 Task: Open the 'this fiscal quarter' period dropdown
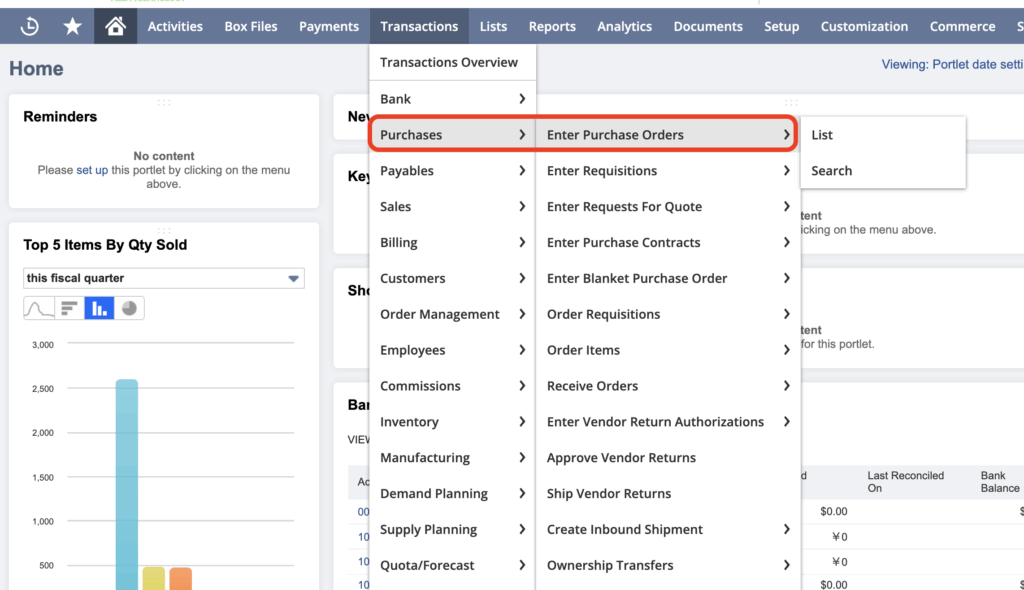pyautogui.click(x=164, y=278)
